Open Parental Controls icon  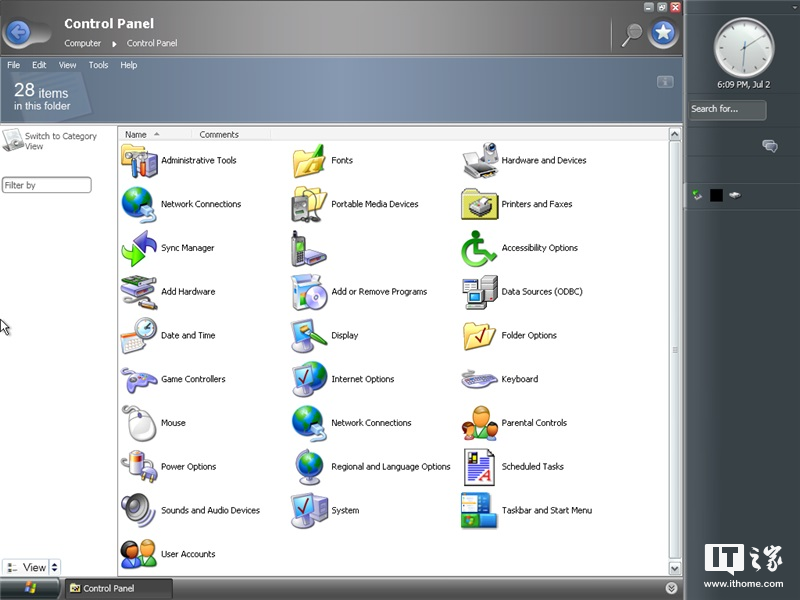pyautogui.click(x=479, y=423)
